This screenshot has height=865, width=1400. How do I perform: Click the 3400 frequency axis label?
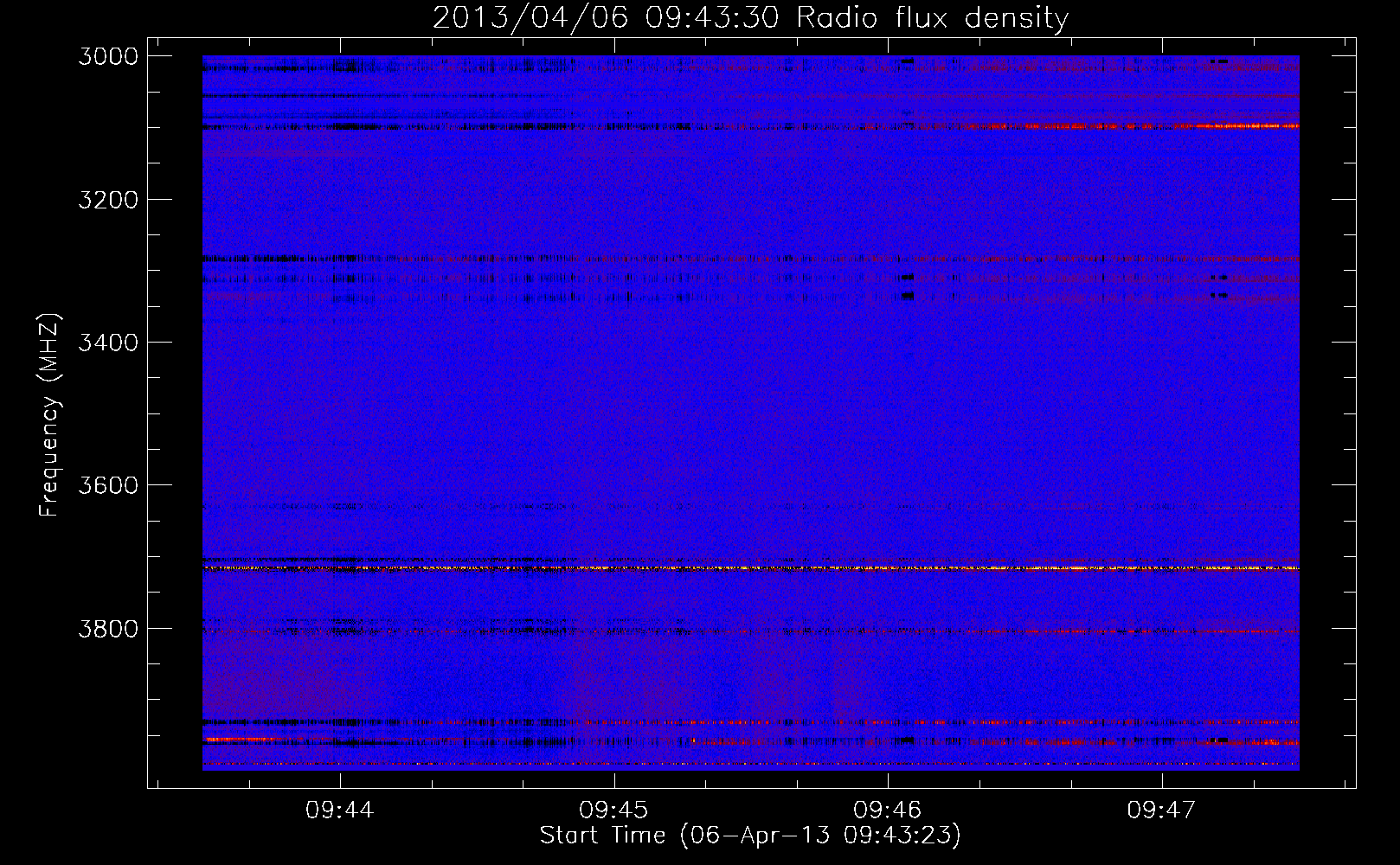108,343
